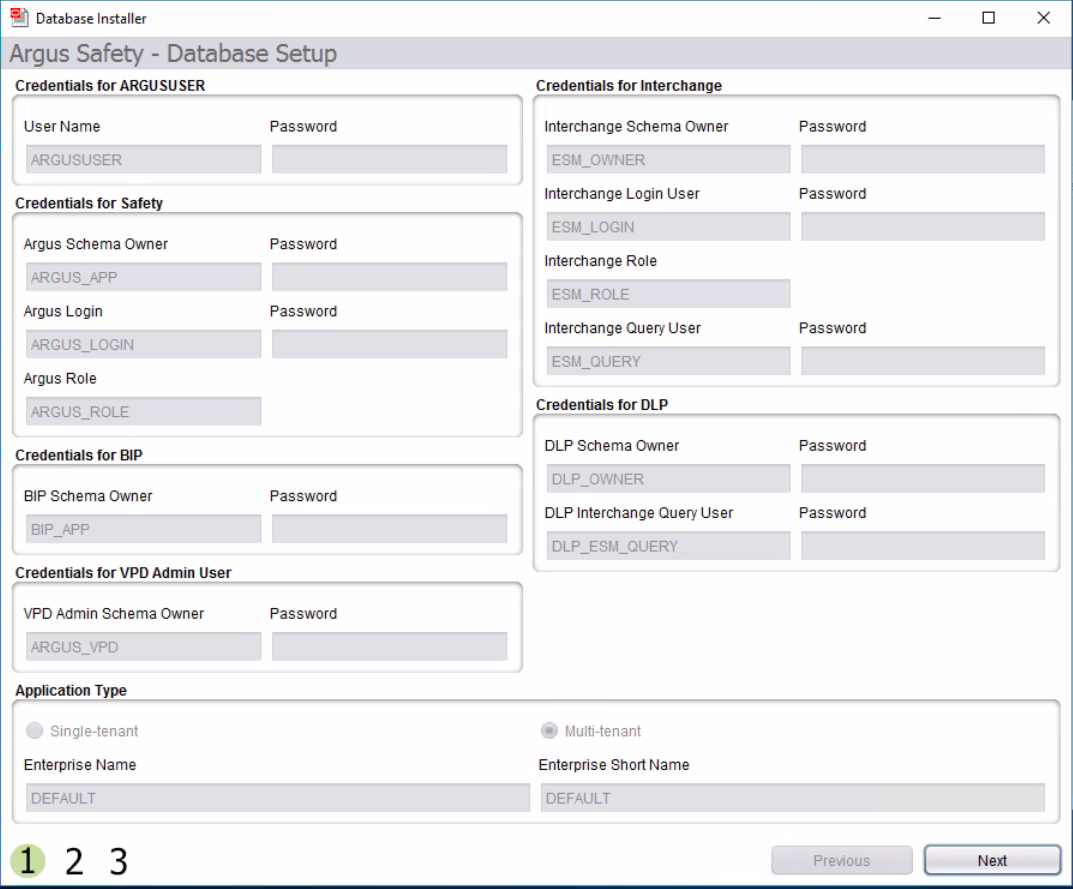Click the ARGUS_VPD Admin Schema field
1073x889 pixels.
[x=141, y=646]
